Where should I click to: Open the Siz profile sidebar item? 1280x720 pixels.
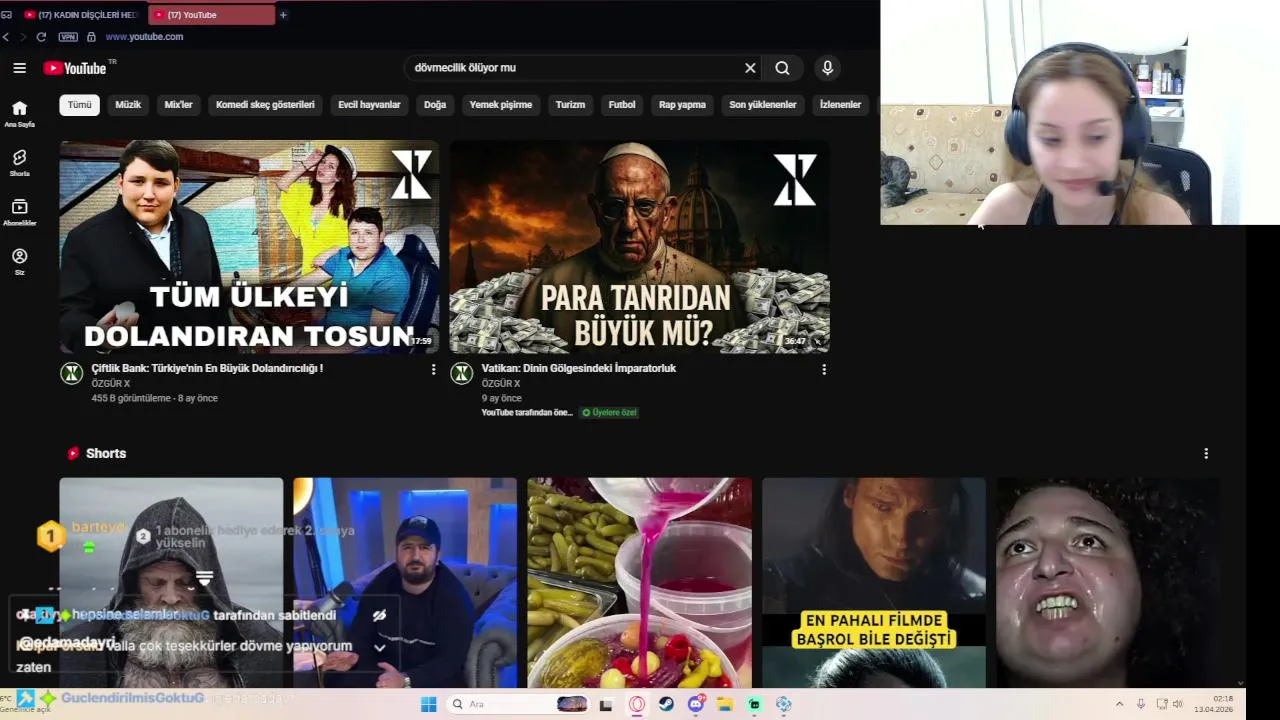19,261
